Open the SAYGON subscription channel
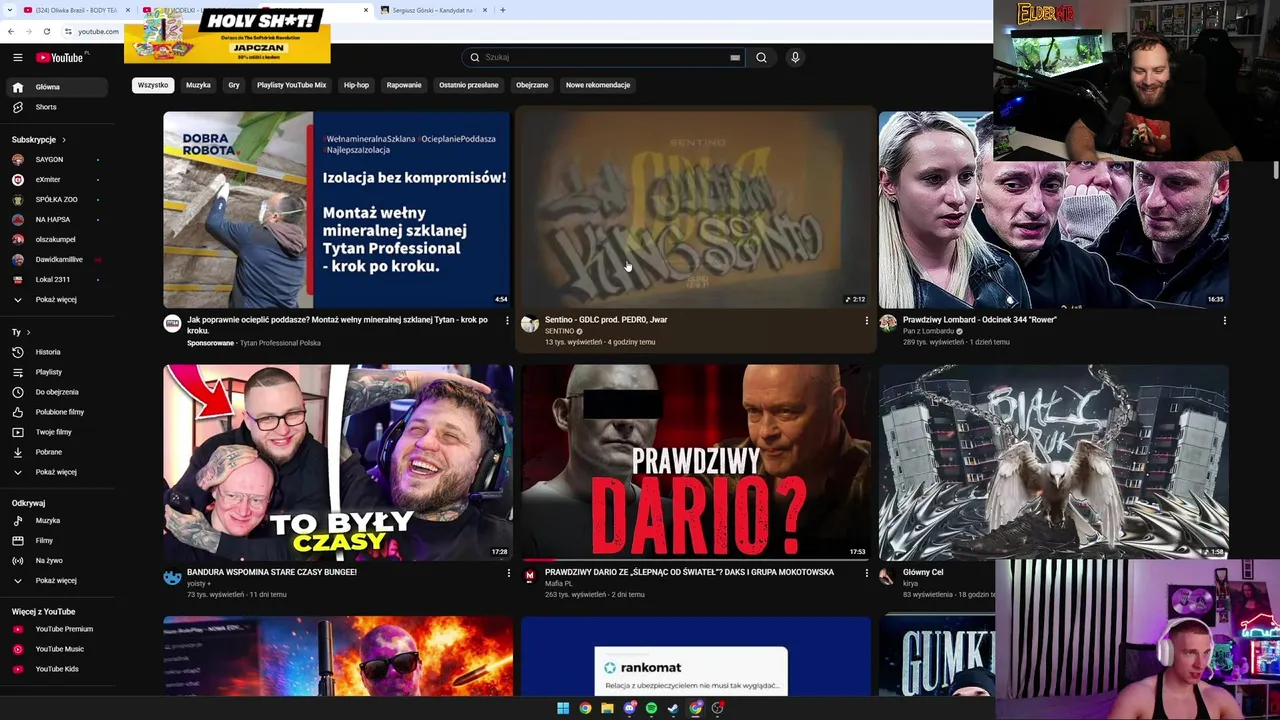The image size is (1280, 720). click(57, 160)
